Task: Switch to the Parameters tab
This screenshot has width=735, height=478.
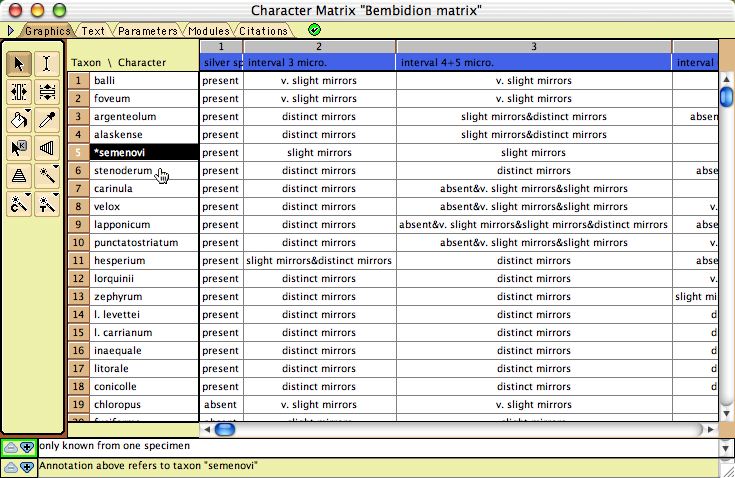Action: [x=146, y=31]
